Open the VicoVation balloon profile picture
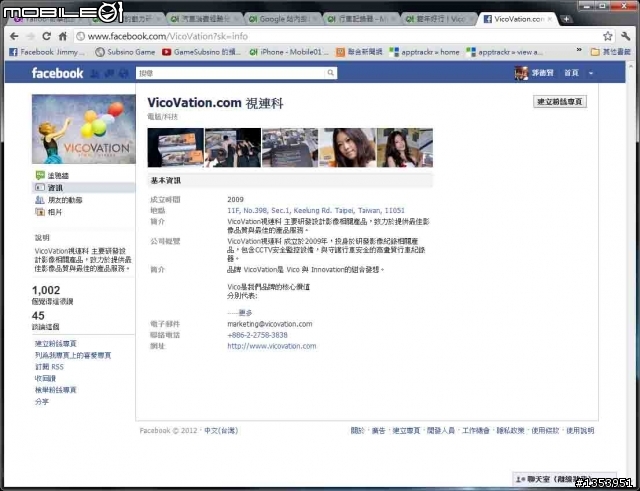Viewport: 640px width, 491px height. point(84,129)
